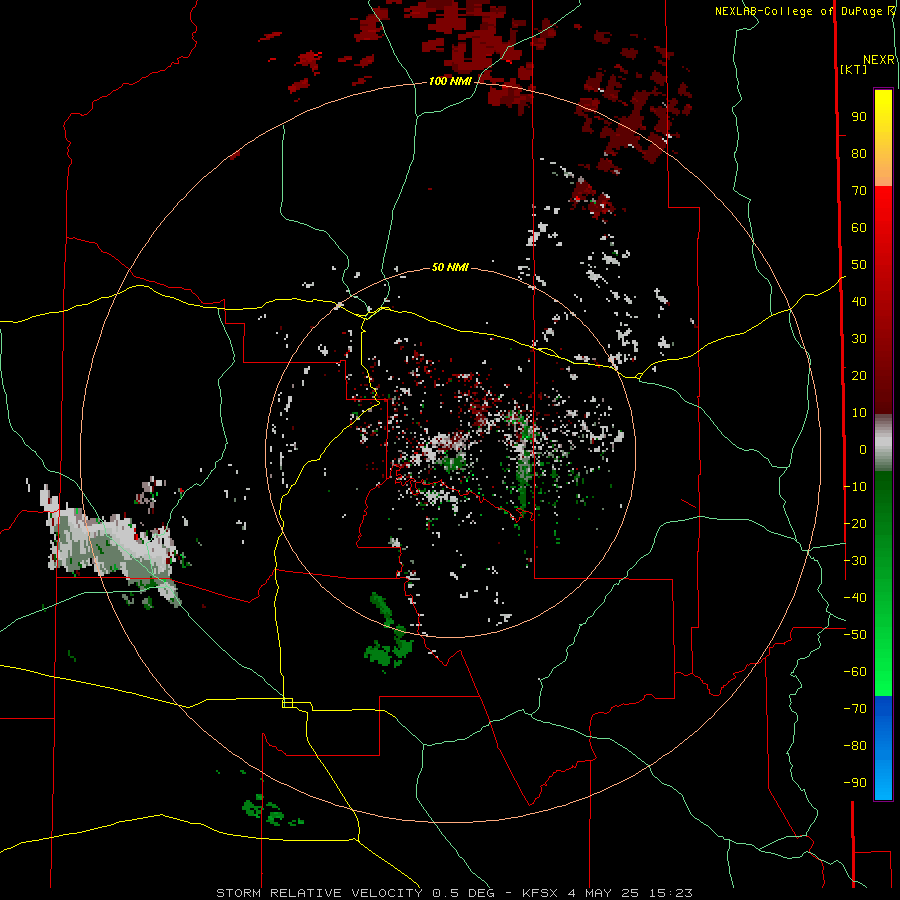Click the 100 NMI range ring label
The width and height of the screenshot is (900, 900).
[x=450, y=81]
